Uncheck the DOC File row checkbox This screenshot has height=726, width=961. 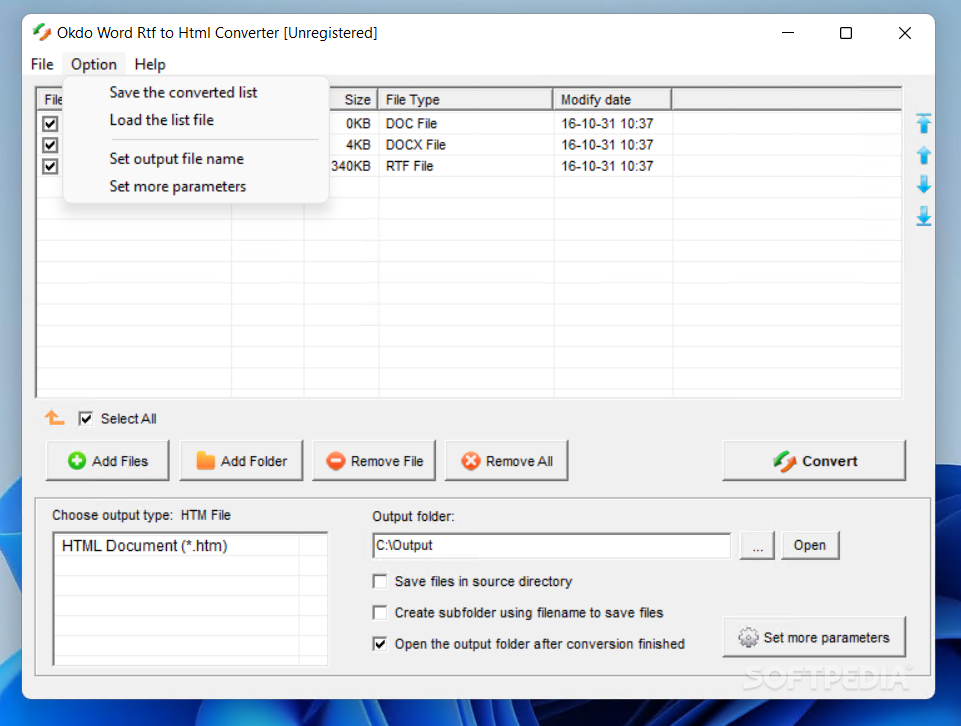(x=50, y=124)
